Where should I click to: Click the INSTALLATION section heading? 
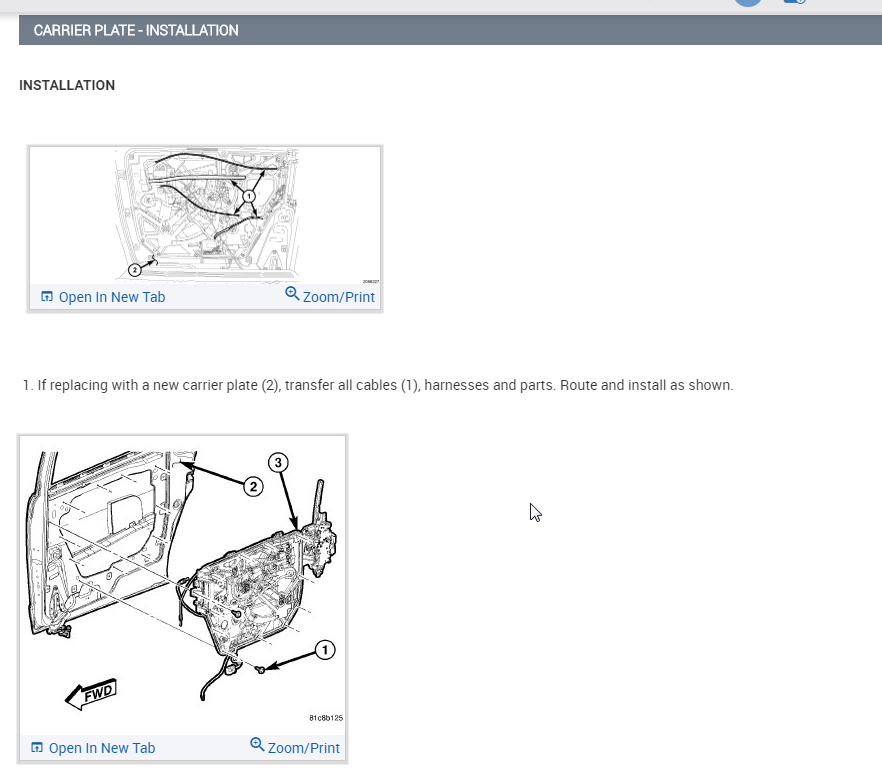(67, 86)
